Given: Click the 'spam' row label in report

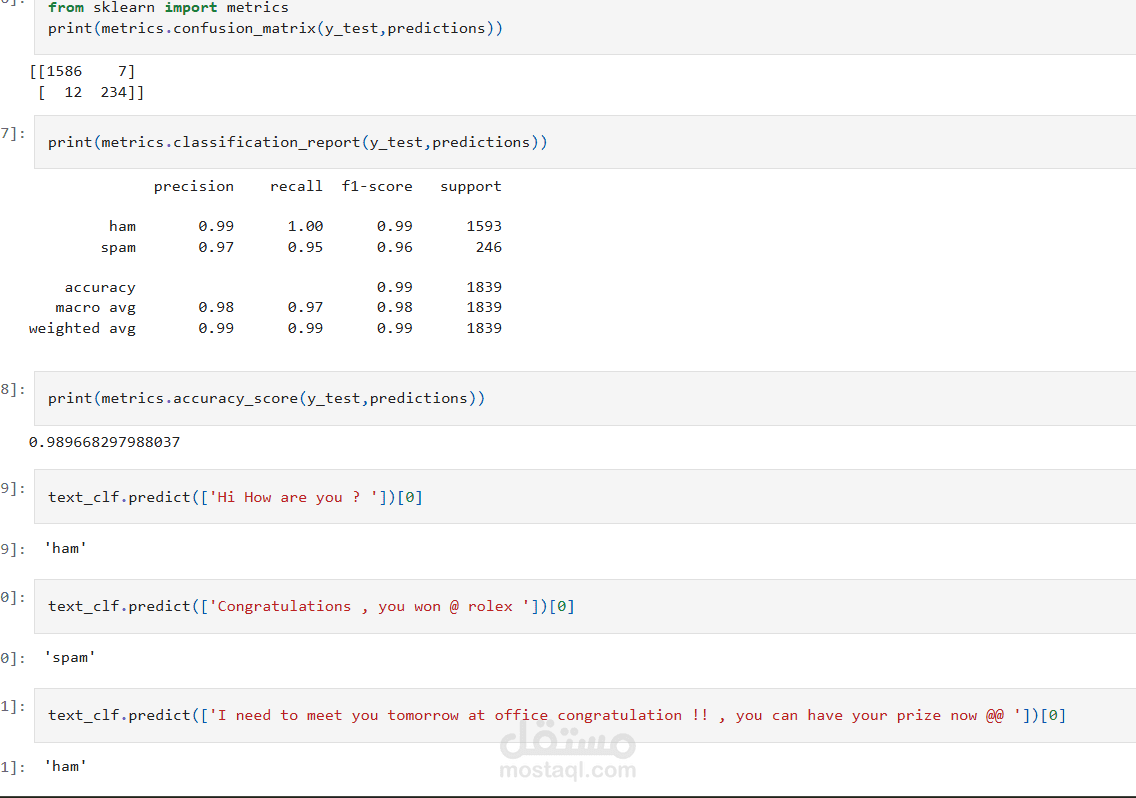Looking at the screenshot, I should click(118, 247).
